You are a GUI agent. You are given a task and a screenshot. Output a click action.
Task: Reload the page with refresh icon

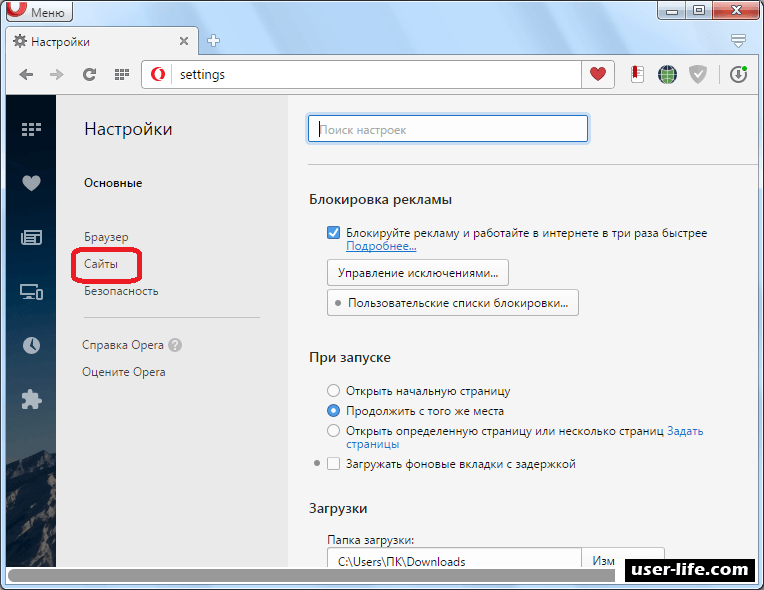pos(89,75)
